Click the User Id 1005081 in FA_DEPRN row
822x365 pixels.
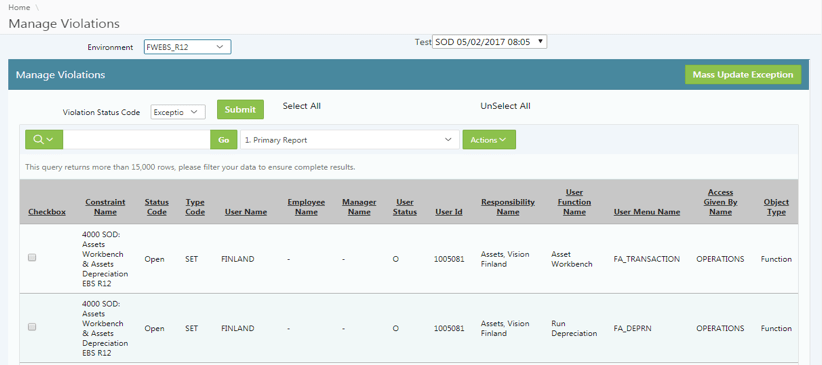pyautogui.click(x=449, y=328)
